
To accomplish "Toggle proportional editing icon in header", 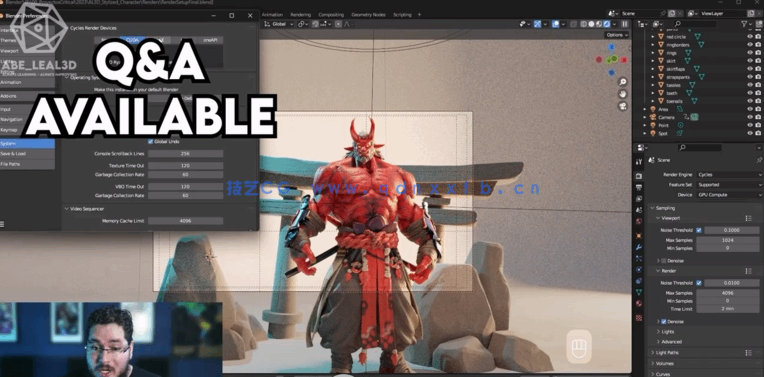I will 338,24.
